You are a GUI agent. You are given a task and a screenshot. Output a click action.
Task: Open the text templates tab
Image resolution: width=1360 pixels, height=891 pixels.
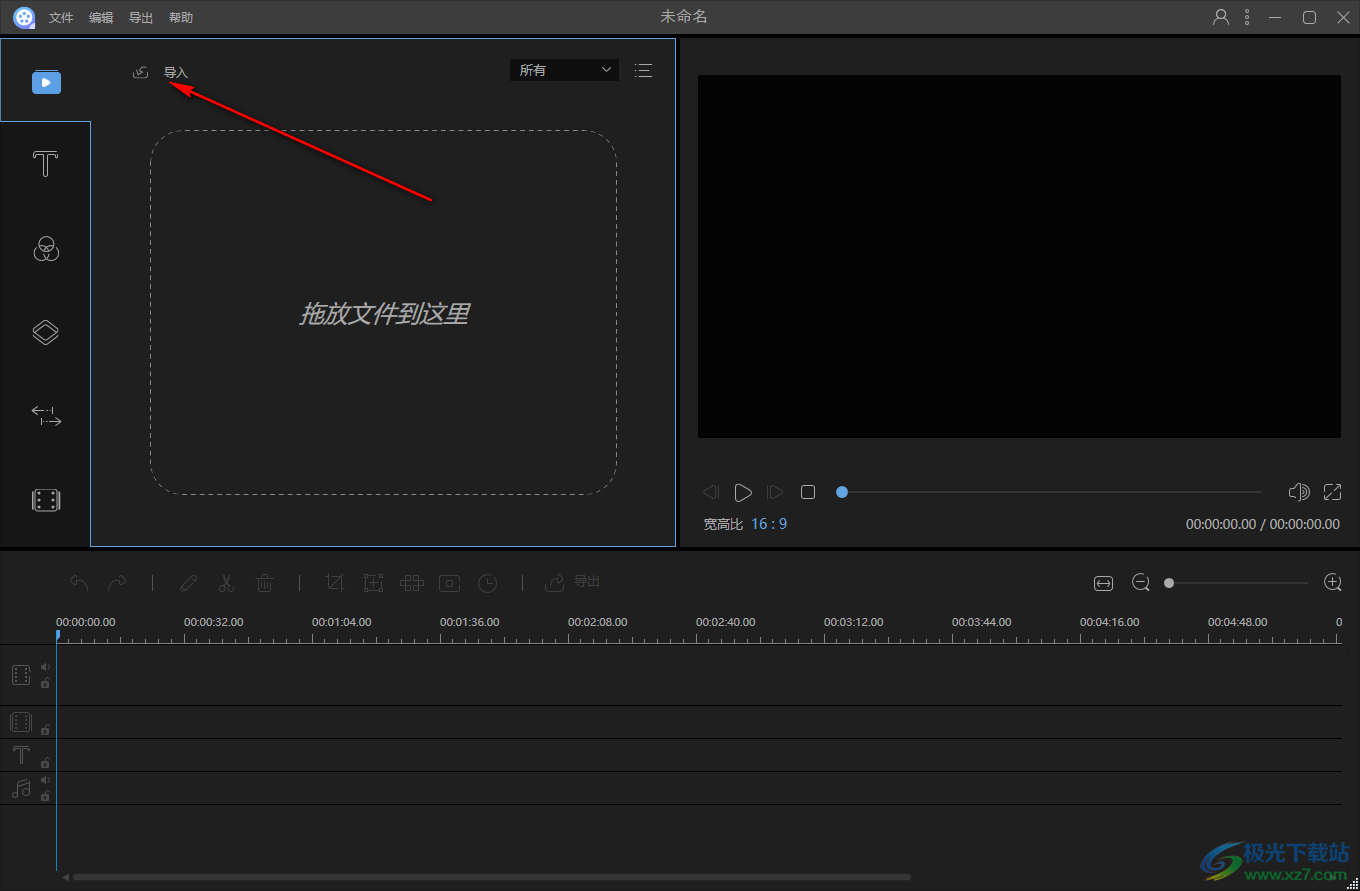click(x=45, y=164)
